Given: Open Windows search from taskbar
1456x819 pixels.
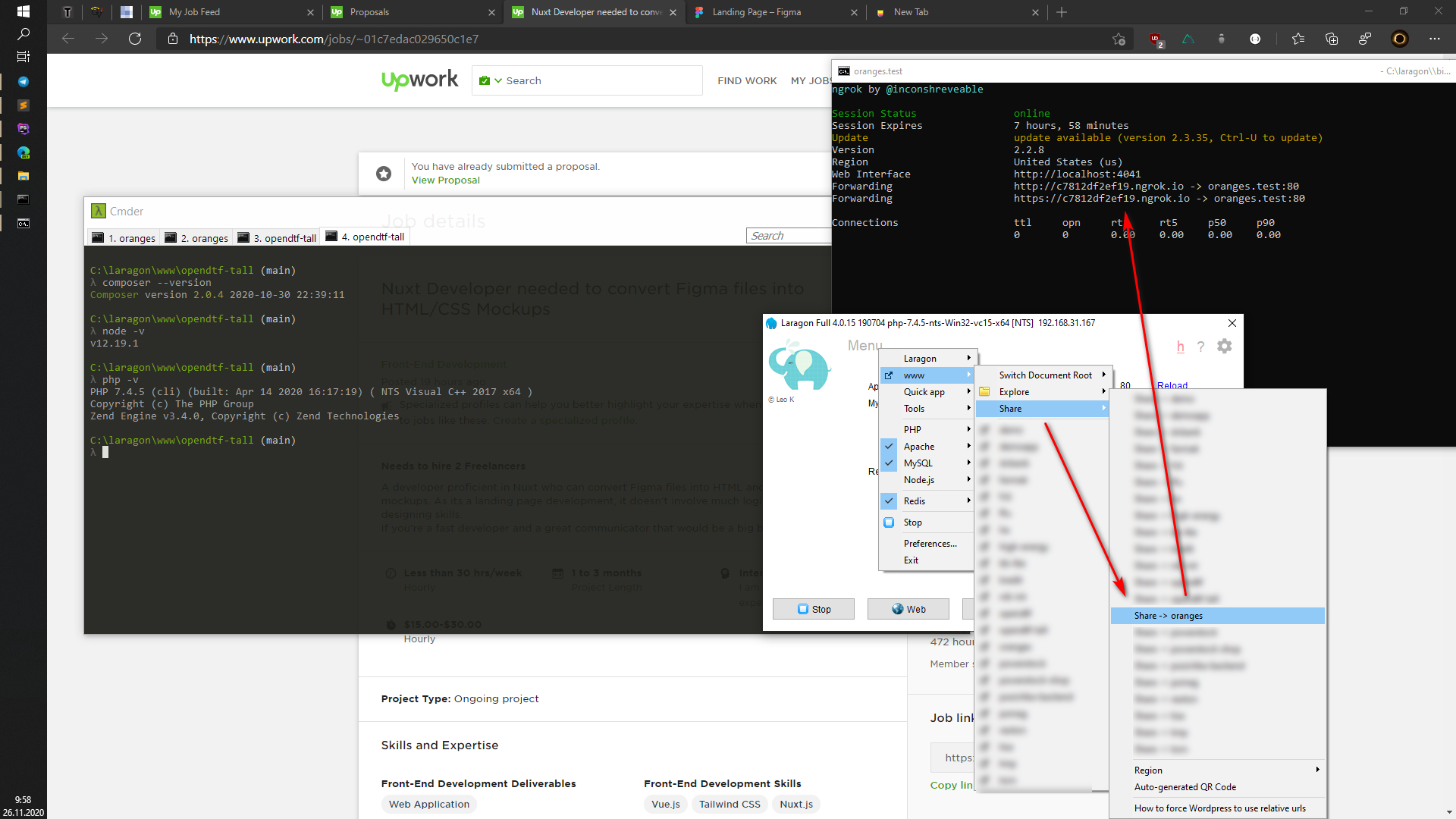Looking at the screenshot, I should pos(23,34).
